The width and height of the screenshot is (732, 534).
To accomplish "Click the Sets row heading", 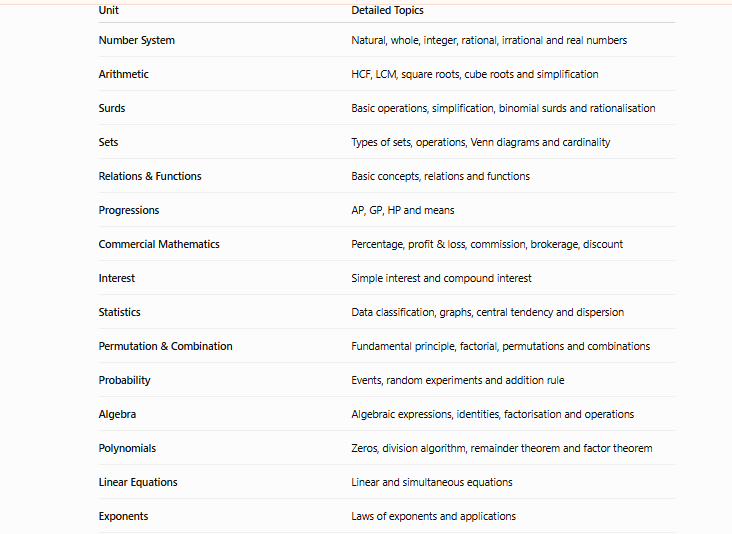I will point(108,142).
